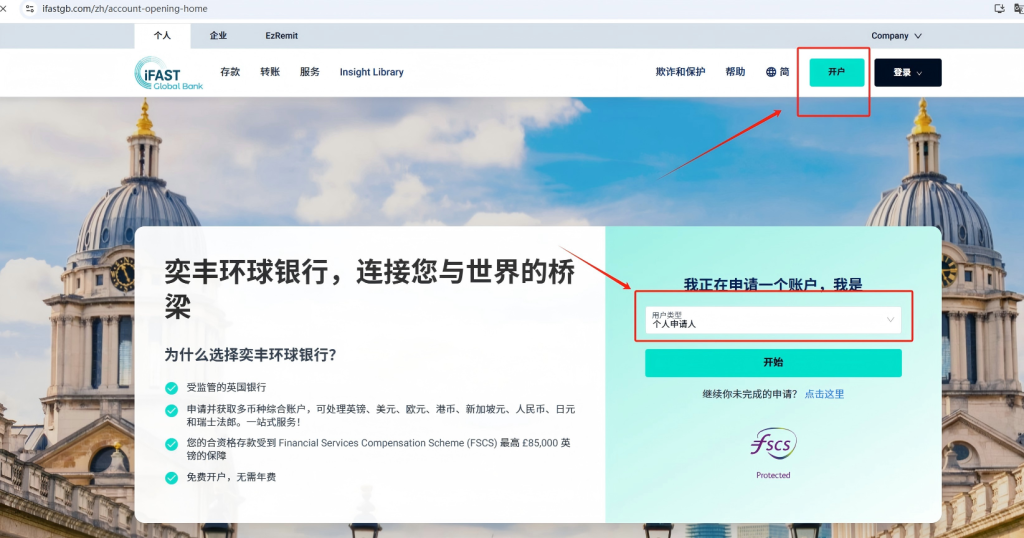Click the 开户 open account button

tap(837, 72)
